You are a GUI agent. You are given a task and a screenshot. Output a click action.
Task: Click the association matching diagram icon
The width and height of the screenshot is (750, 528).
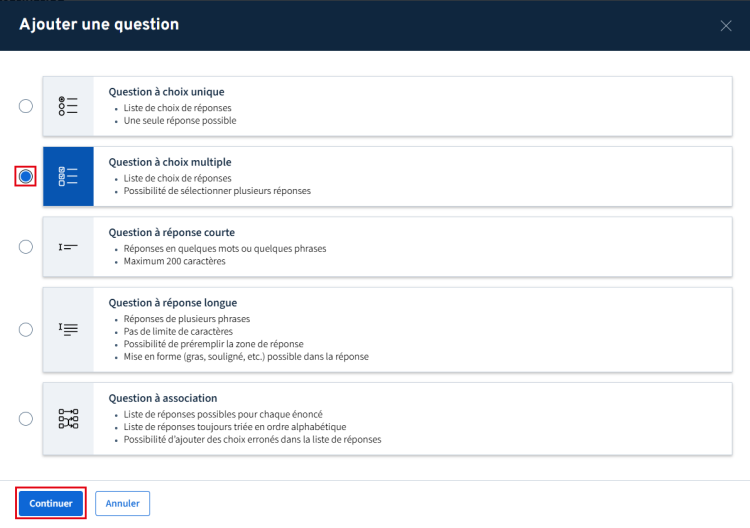pos(68,418)
